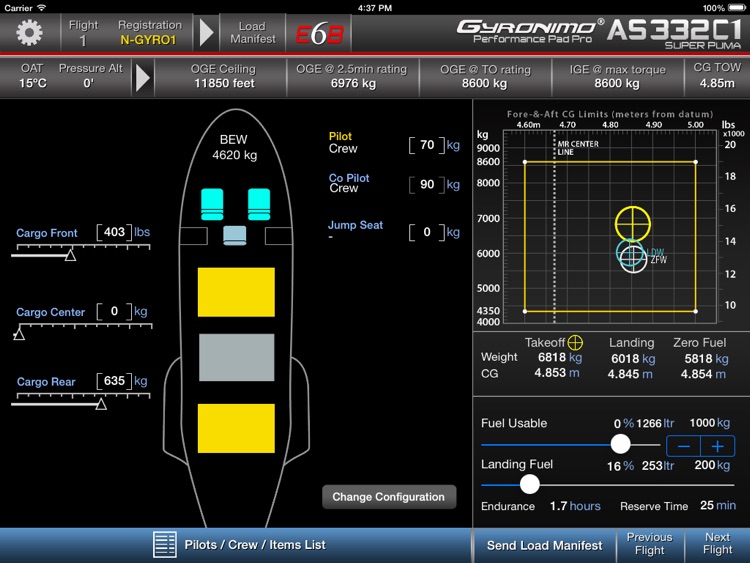The width and height of the screenshot is (750, 563).
Task: Tap the Cargo Front slider handle
Action: click(70, 255)
